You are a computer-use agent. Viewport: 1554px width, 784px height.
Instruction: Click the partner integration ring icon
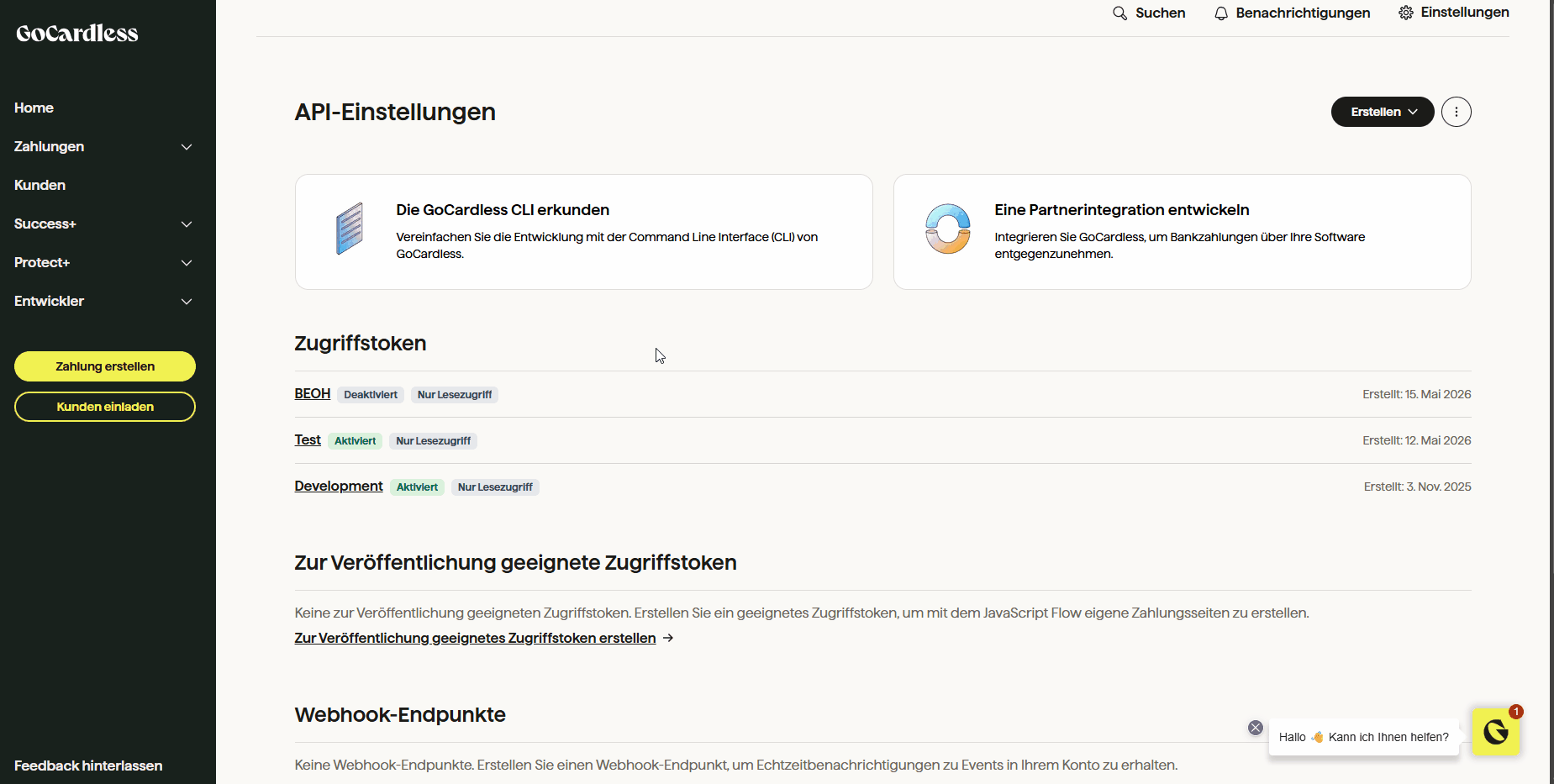[x=948, y=229]
